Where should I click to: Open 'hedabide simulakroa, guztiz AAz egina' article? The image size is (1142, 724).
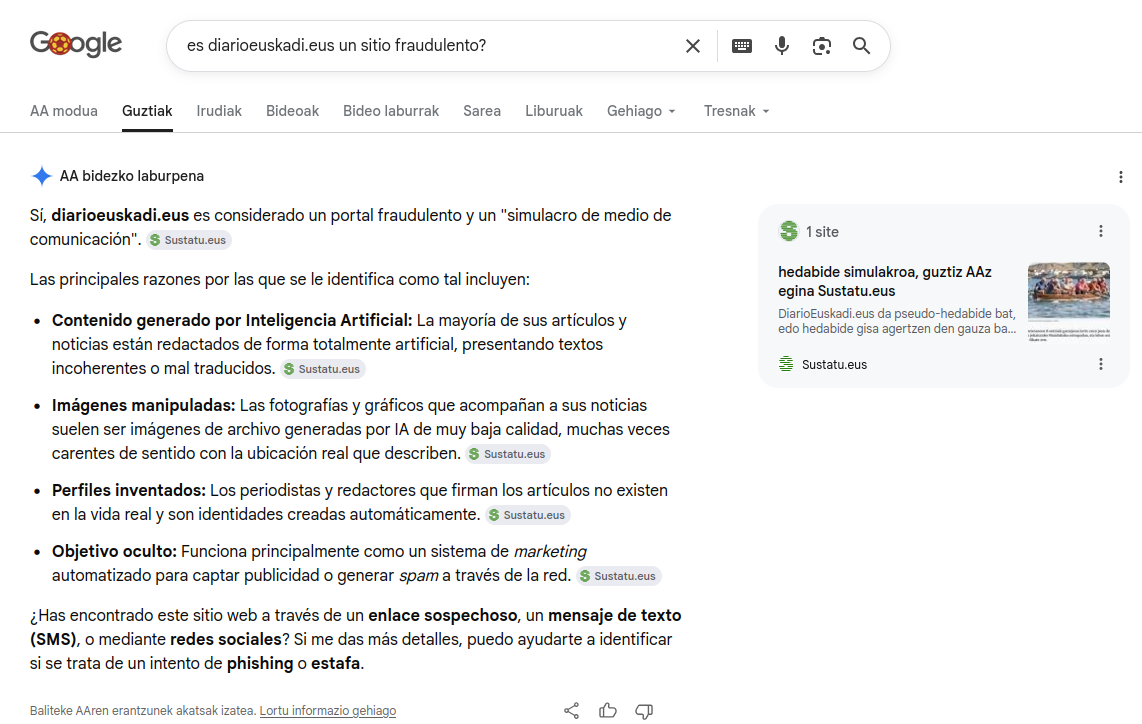tap(885, 281)
